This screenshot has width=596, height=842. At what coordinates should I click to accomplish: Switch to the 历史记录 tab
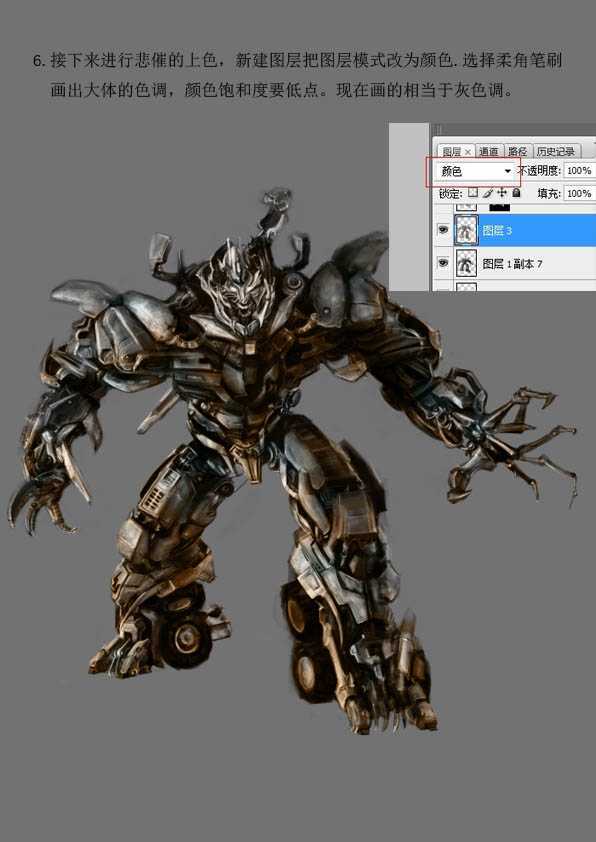555,152
